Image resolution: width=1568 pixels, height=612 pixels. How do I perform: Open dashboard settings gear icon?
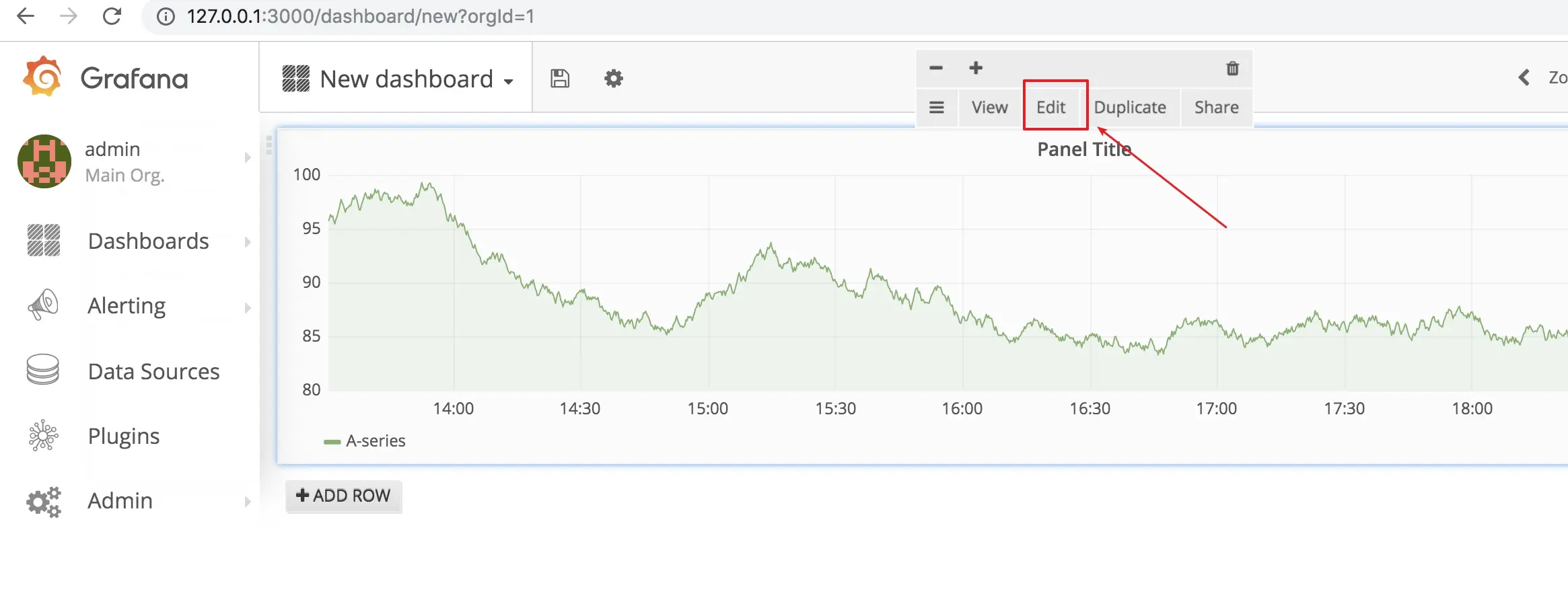tap(614, 79)
